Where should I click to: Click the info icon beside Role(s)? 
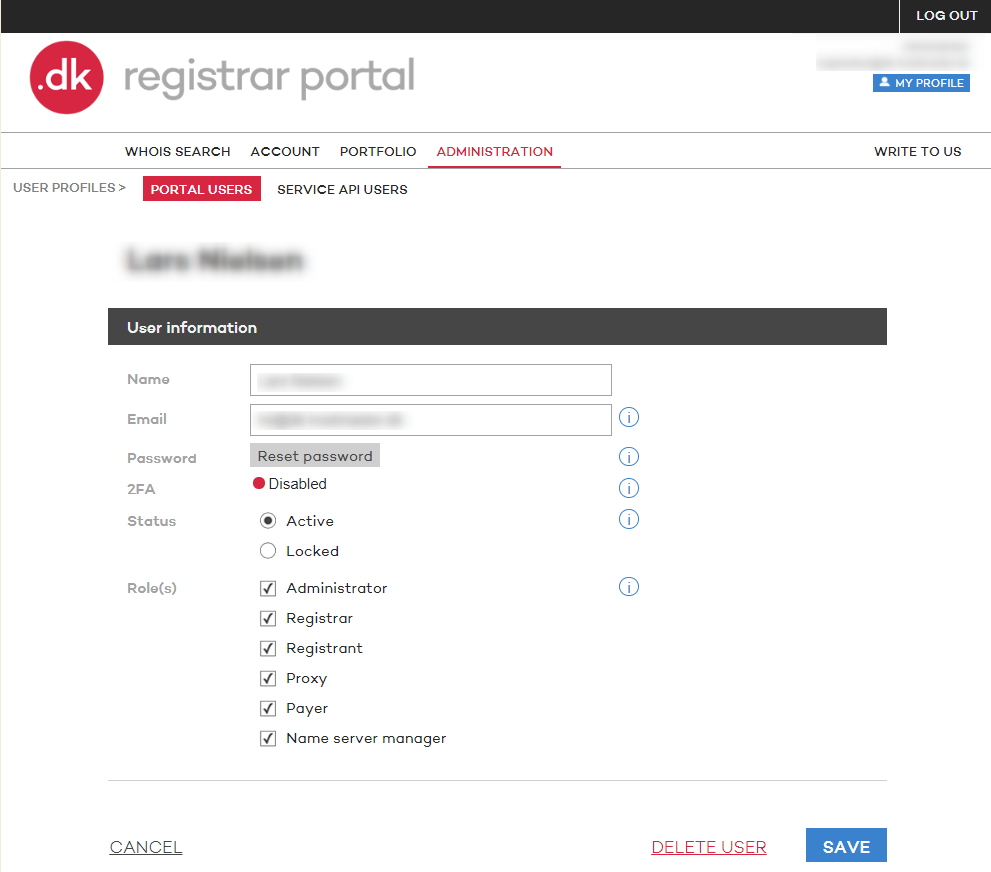[x=629, y=587]
